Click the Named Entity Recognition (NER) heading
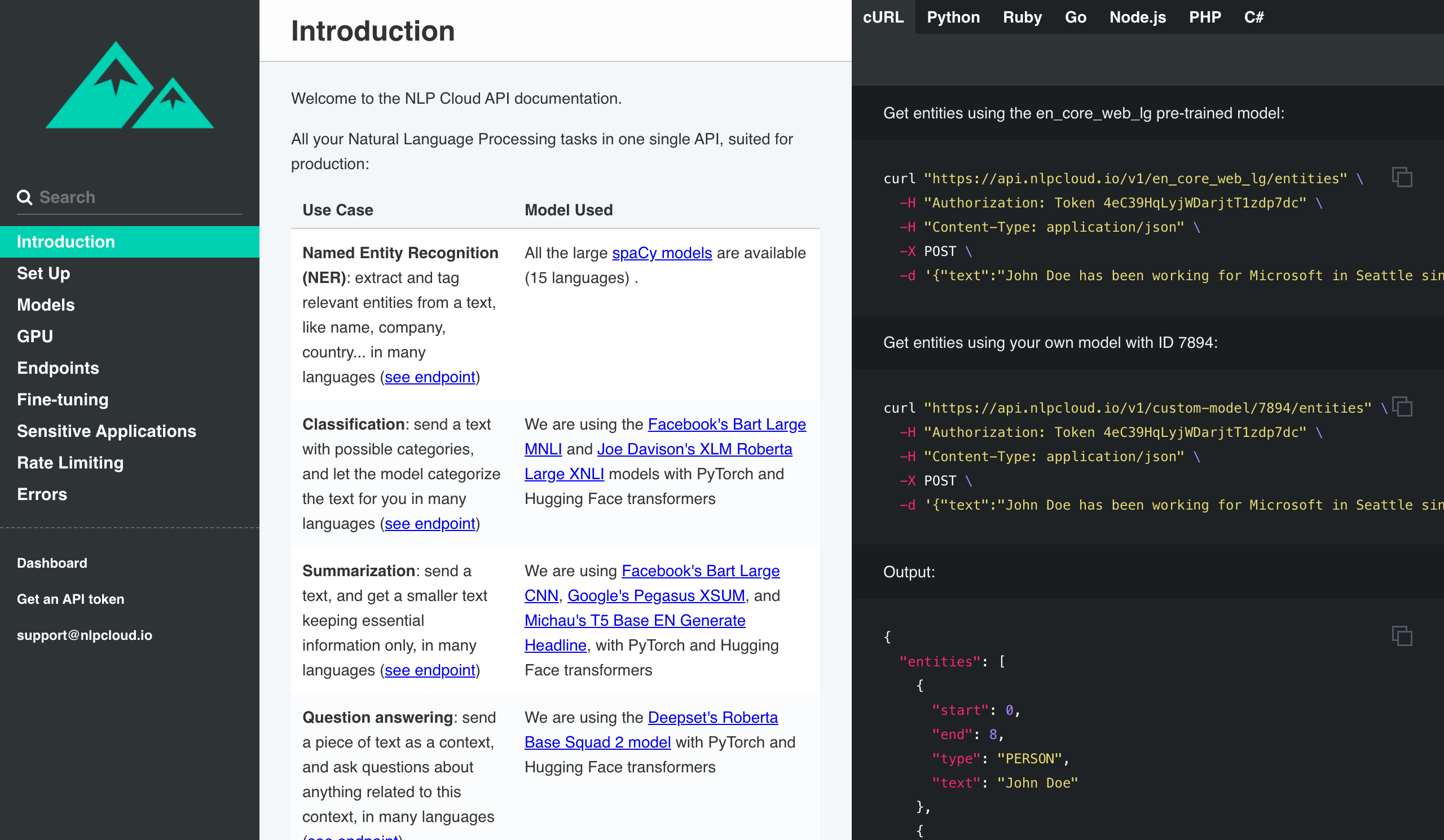 [x=400, y=265]
